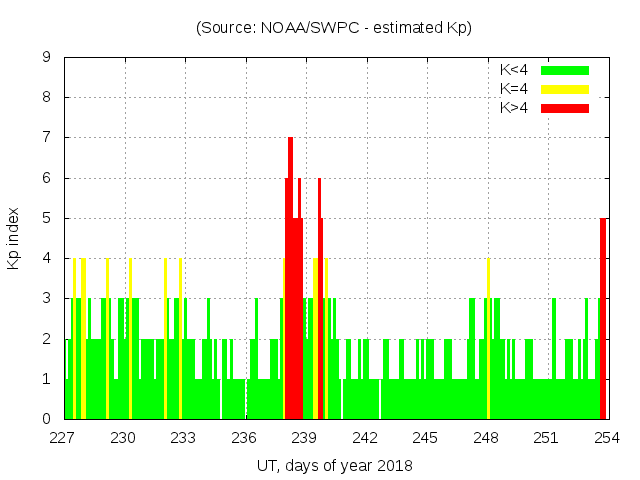Click the green K<4 legend swatch
Viewport: 640px width, 480px height.
(565, 70)
